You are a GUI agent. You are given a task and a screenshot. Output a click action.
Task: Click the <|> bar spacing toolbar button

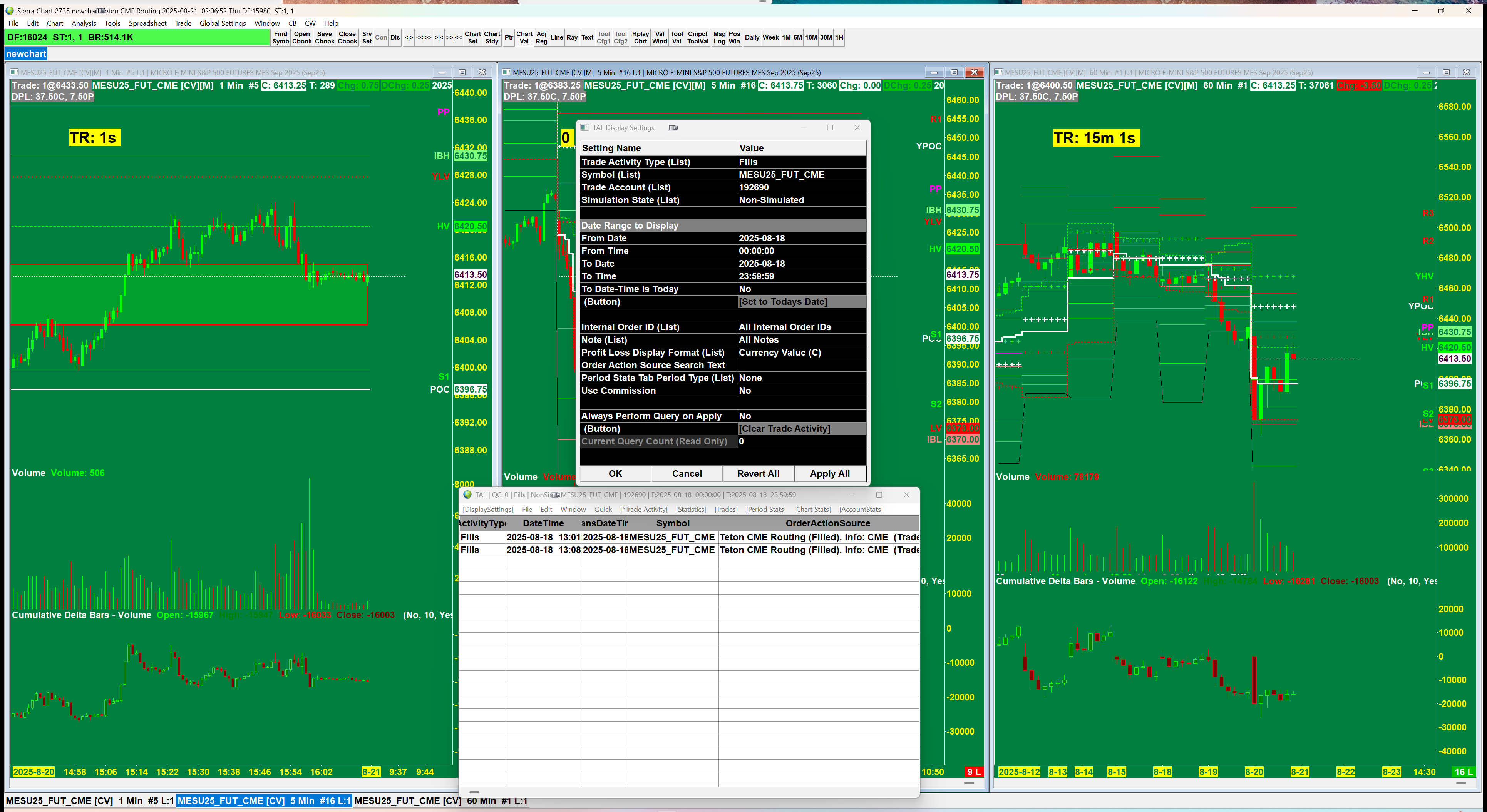[409, 37]
